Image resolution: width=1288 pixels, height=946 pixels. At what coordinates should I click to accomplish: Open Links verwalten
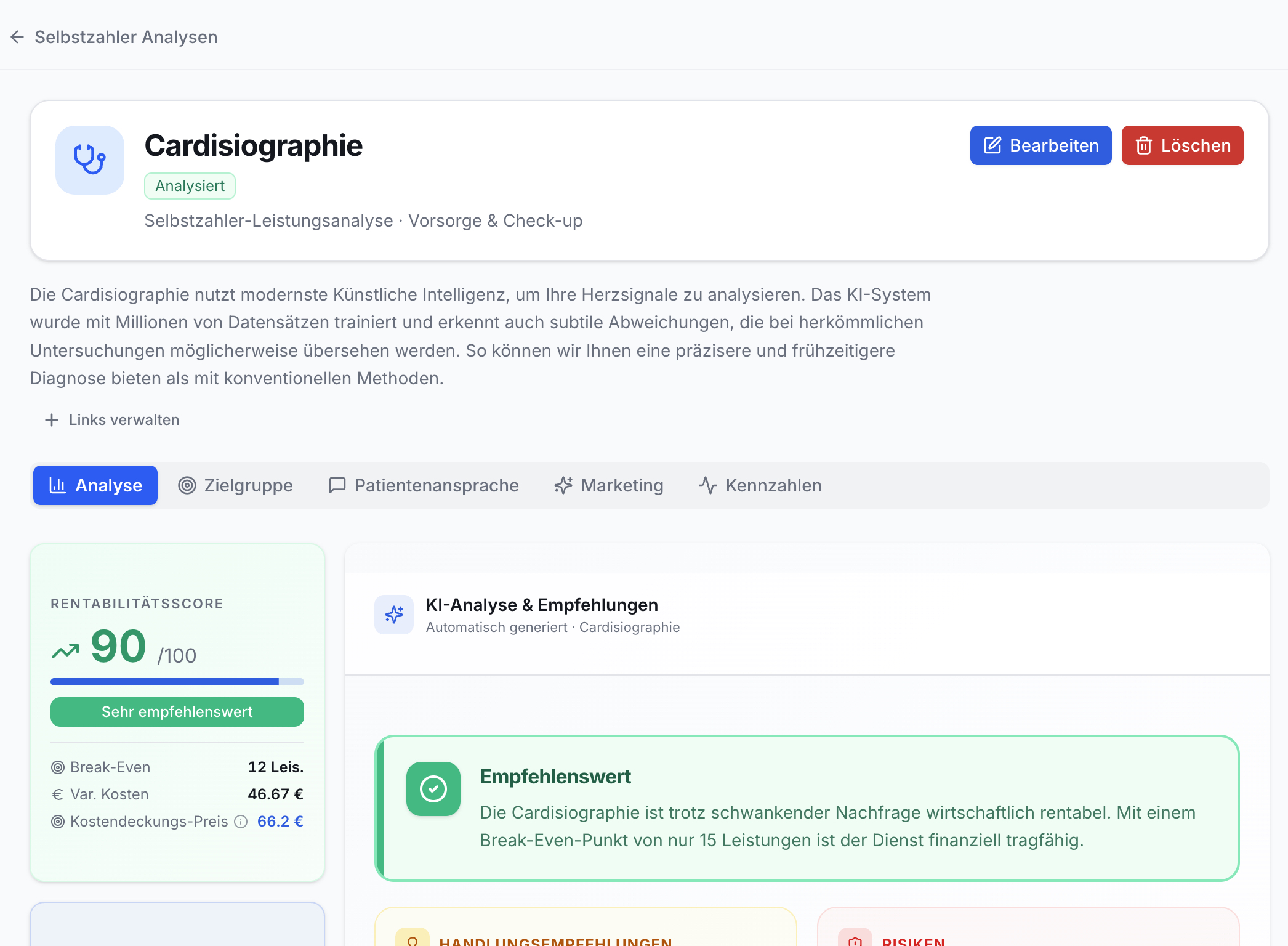(x=112, y=420)
